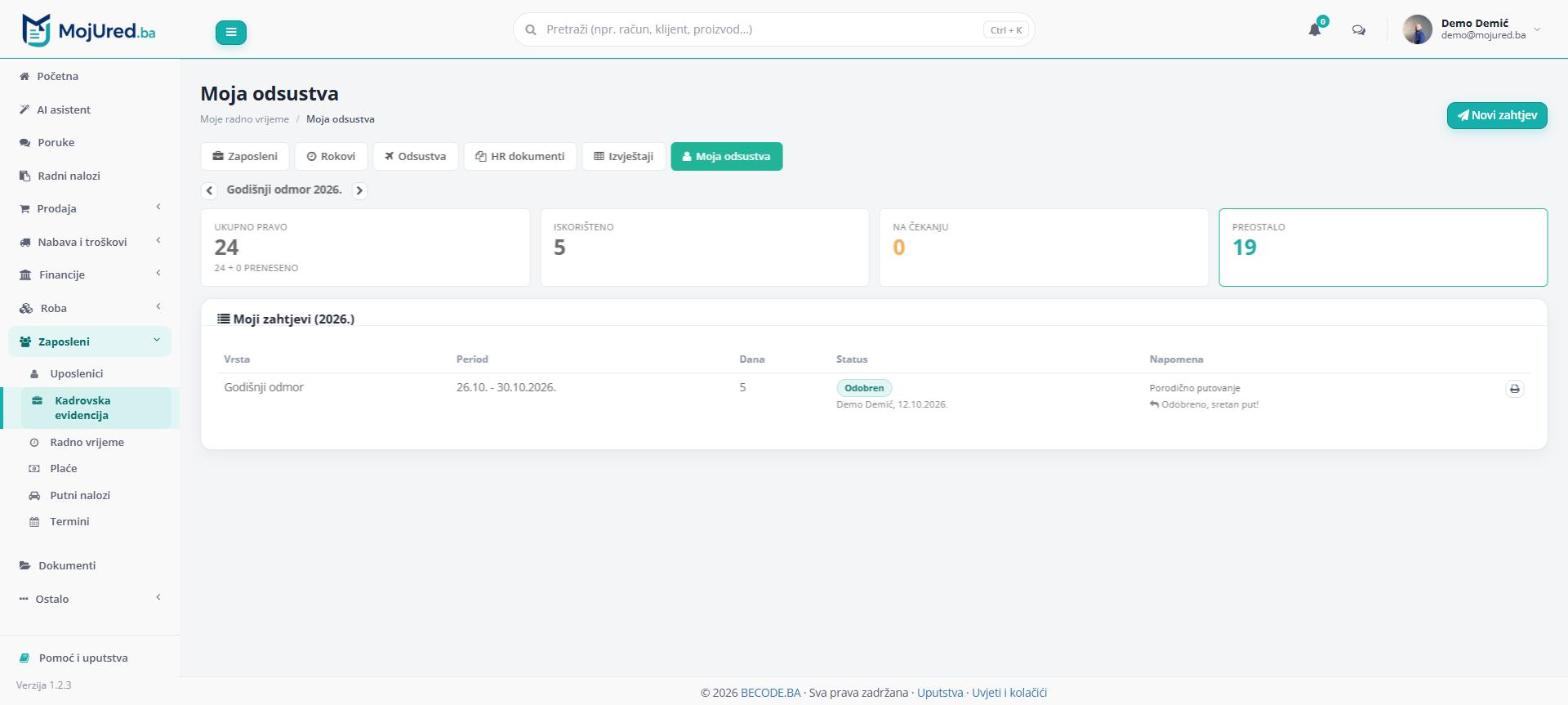1568x705 pixels.
Task: Select the Moja odsustva tab
Action: point(726,156)
